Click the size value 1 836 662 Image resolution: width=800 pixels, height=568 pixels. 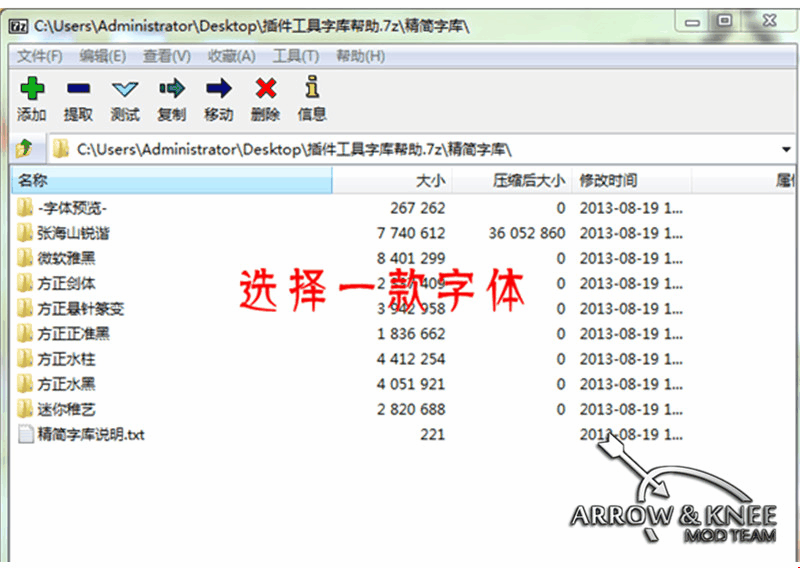click(x=411, y=334)
